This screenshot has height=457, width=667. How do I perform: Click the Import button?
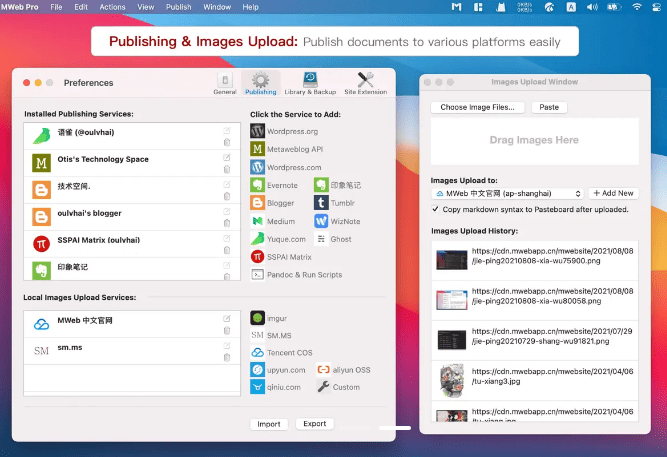(x=269, y=424)
